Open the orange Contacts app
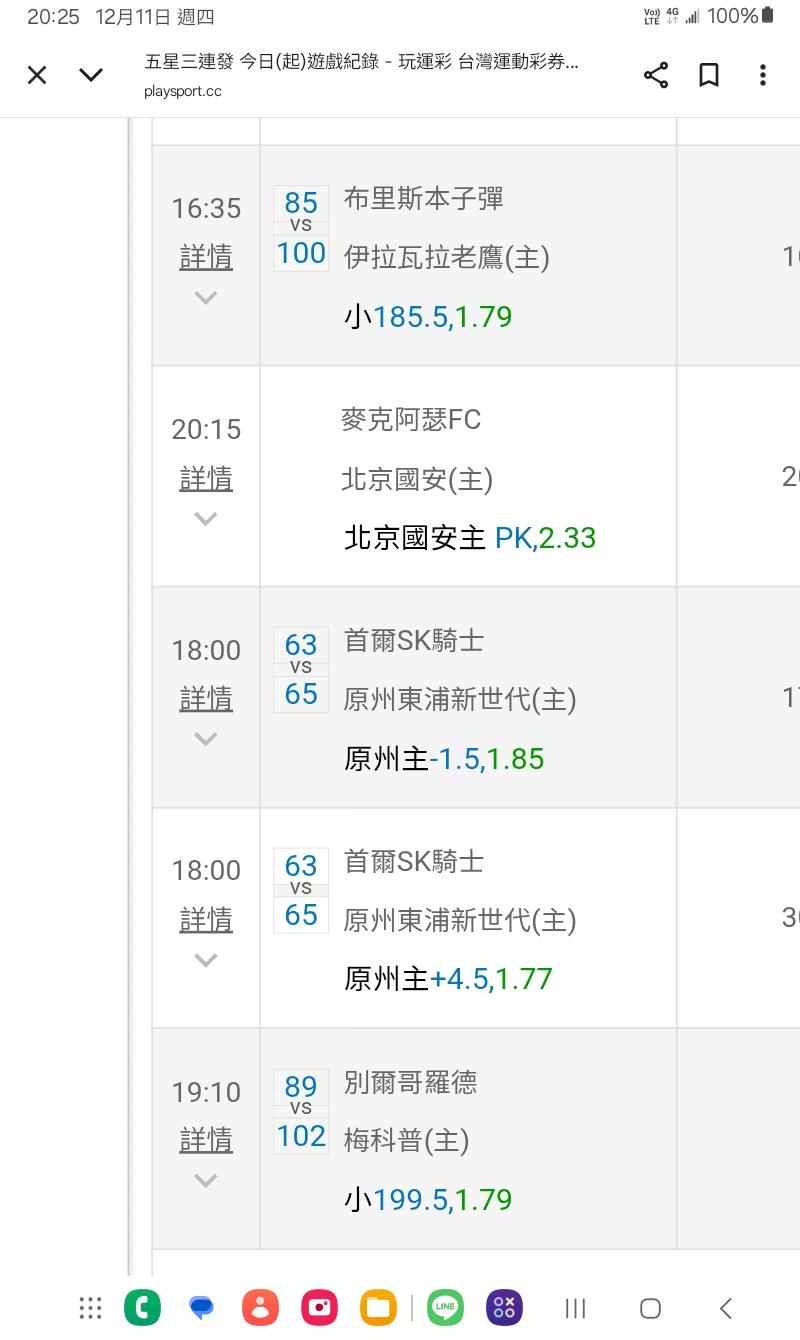The image size is (800, 1340). pos(260,1307)
